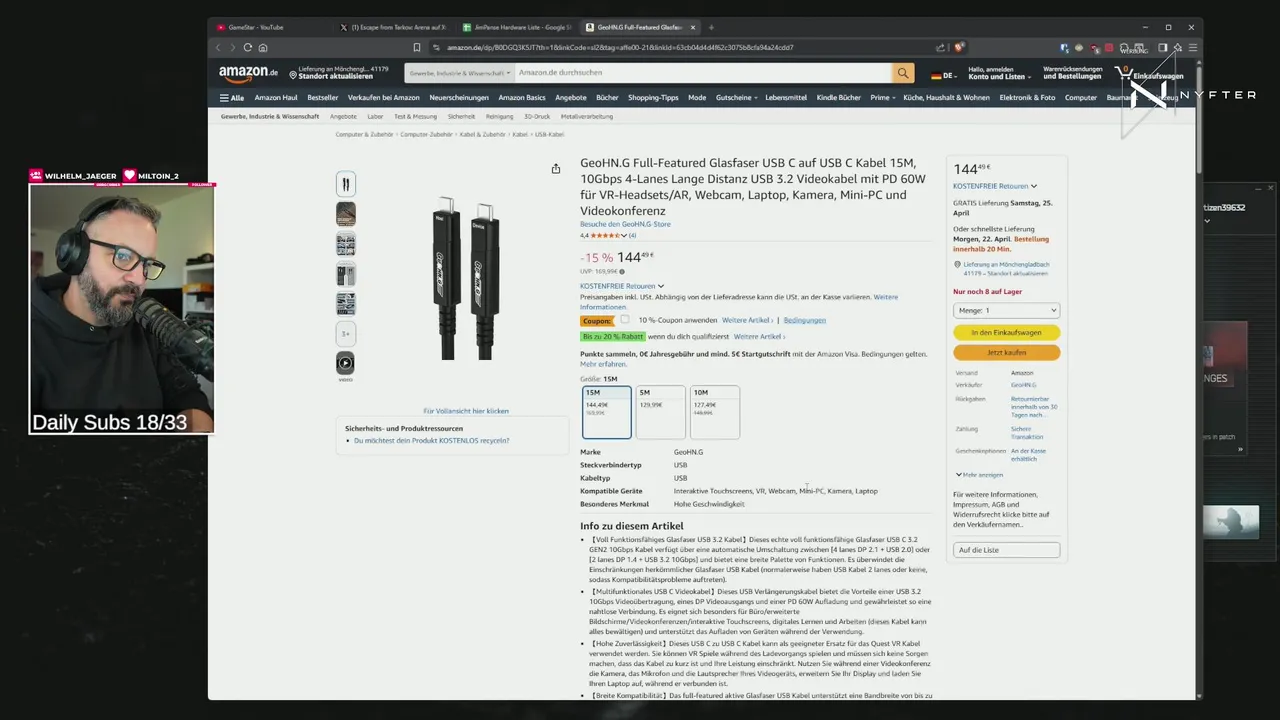Viewport: 1280px width, 720px height.
Task: Click the browser back arrow
Action: pos(219,47)
